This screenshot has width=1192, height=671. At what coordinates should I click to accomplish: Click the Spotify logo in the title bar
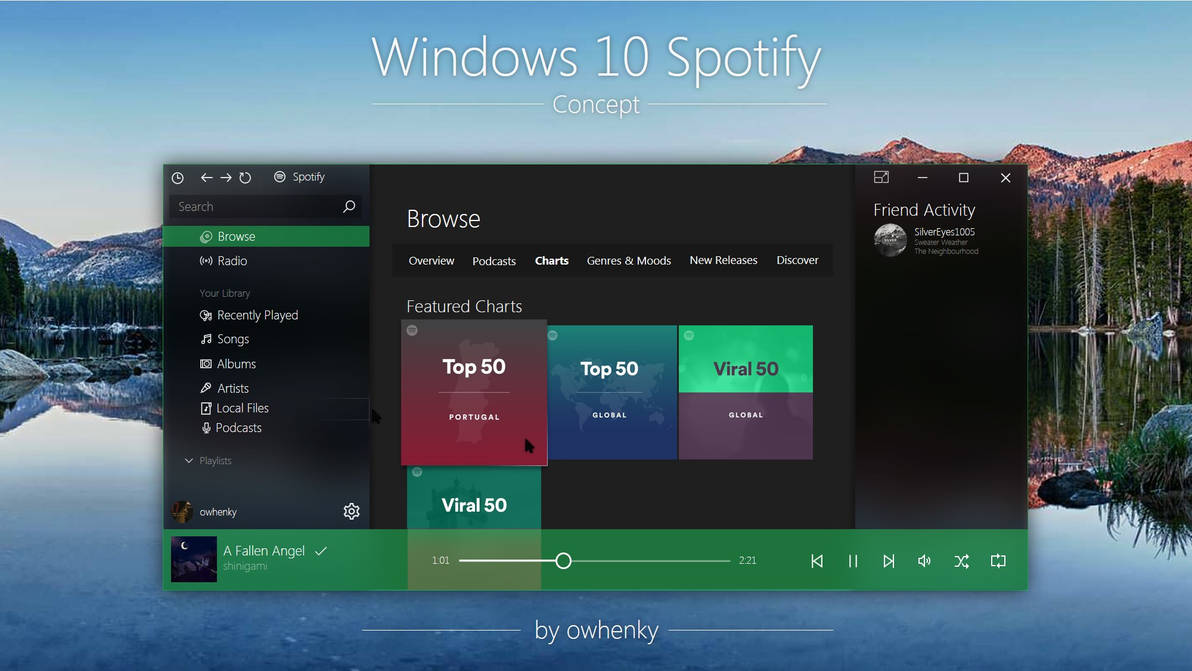click(x=280, y=176)
